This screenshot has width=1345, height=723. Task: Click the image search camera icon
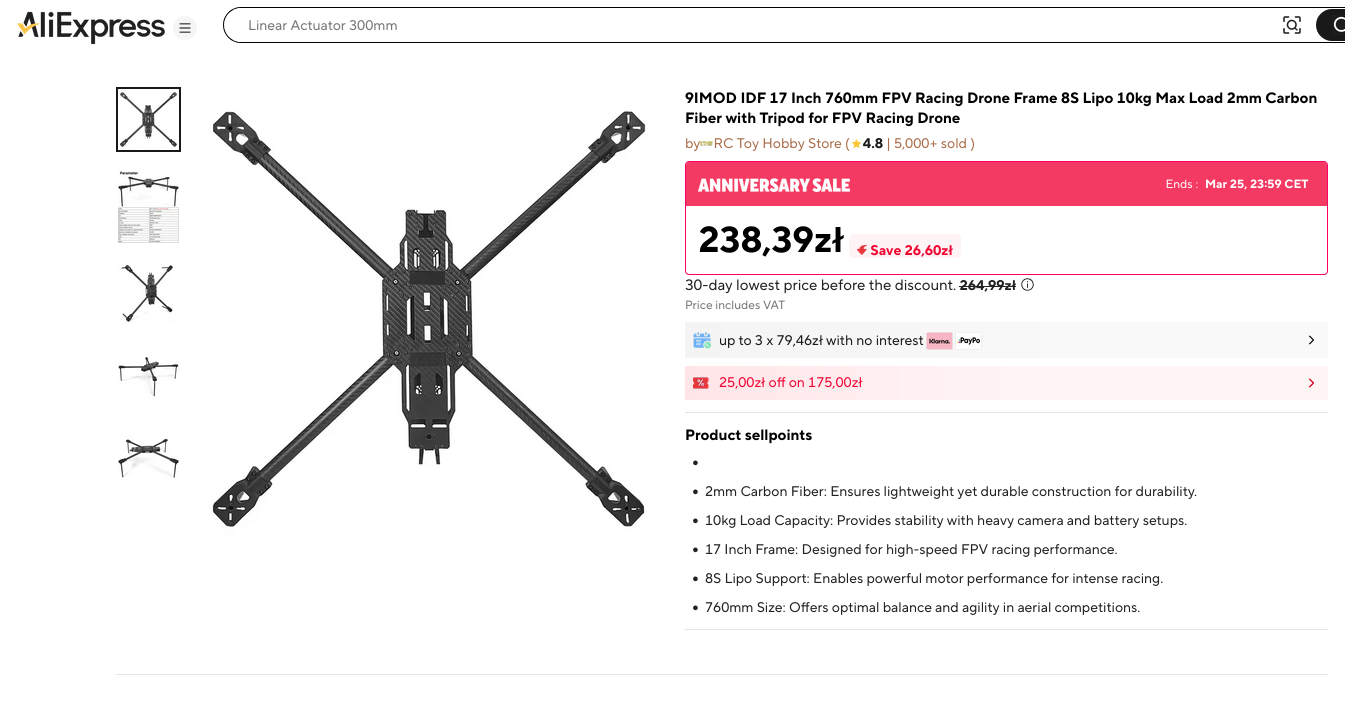[1292, 26]
